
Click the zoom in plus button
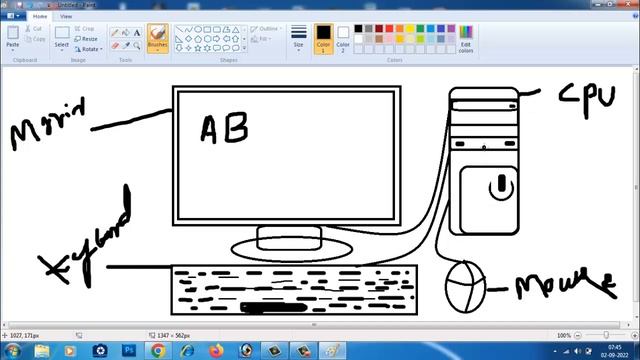click(634, 335)
